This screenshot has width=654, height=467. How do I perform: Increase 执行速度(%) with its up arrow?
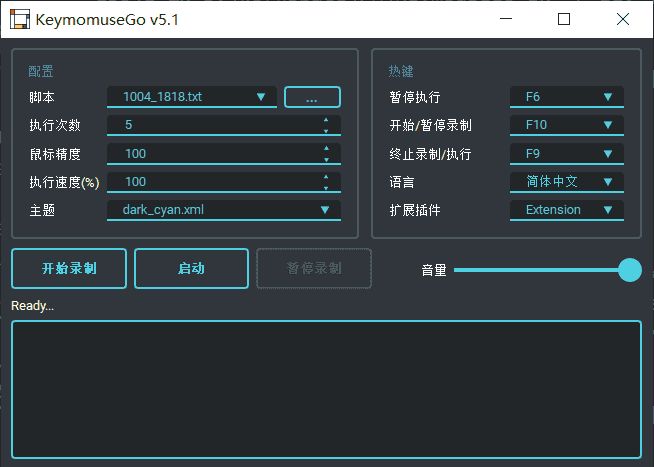point(326,176)
